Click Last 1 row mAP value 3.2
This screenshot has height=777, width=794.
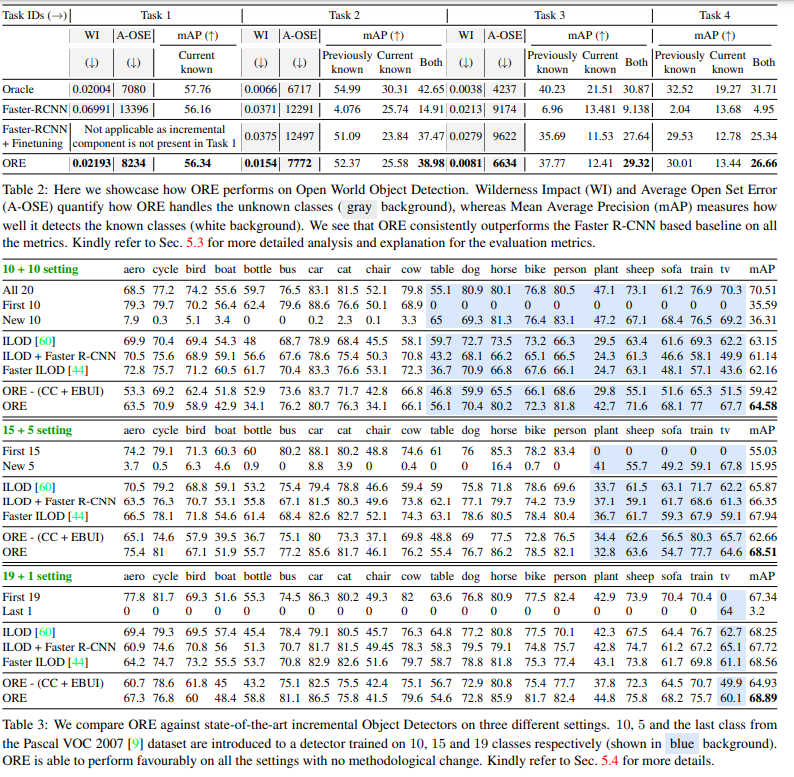757,611
